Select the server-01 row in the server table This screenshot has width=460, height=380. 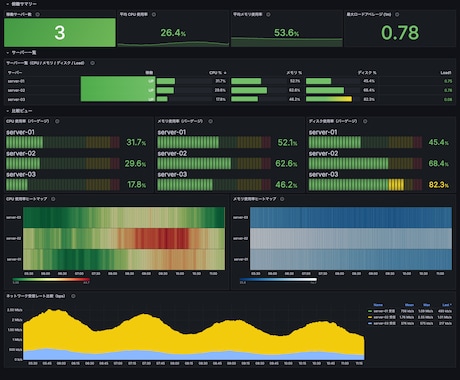click(x=229, y=81)
